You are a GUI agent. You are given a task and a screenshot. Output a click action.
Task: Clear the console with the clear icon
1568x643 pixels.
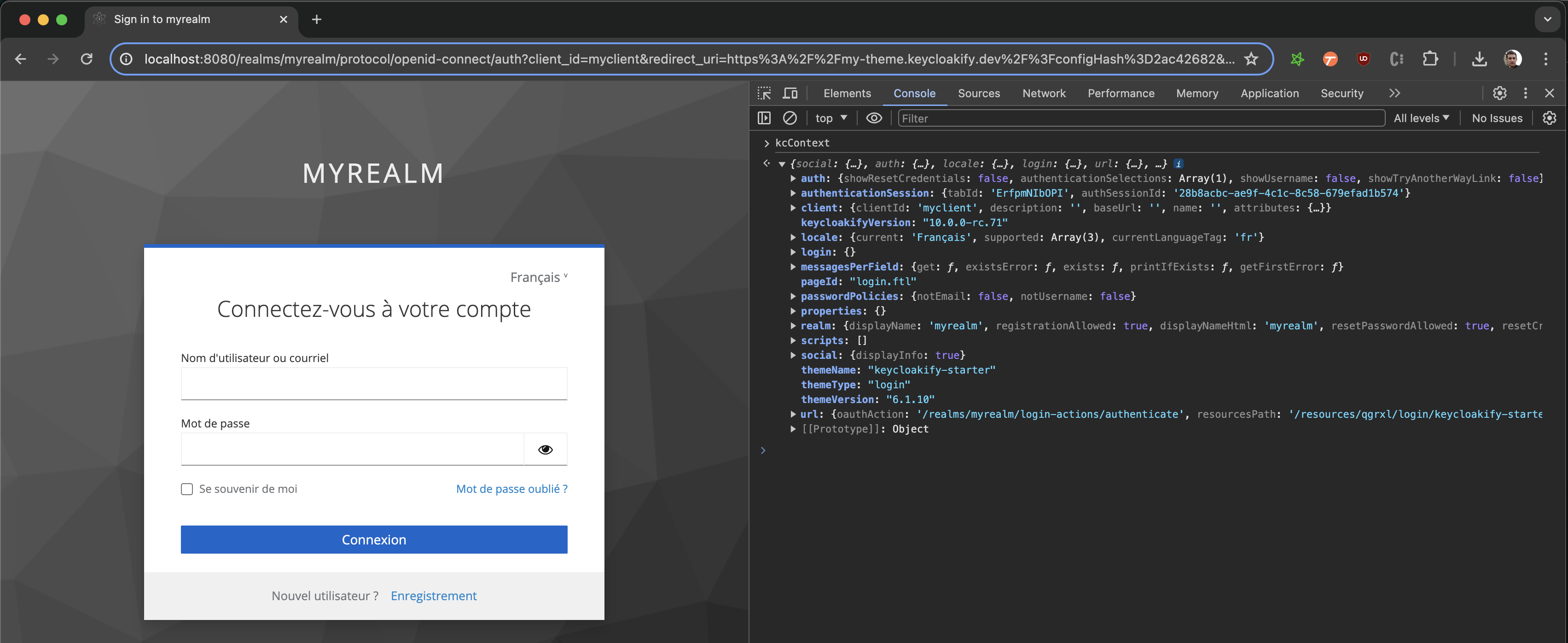point(790,118)
